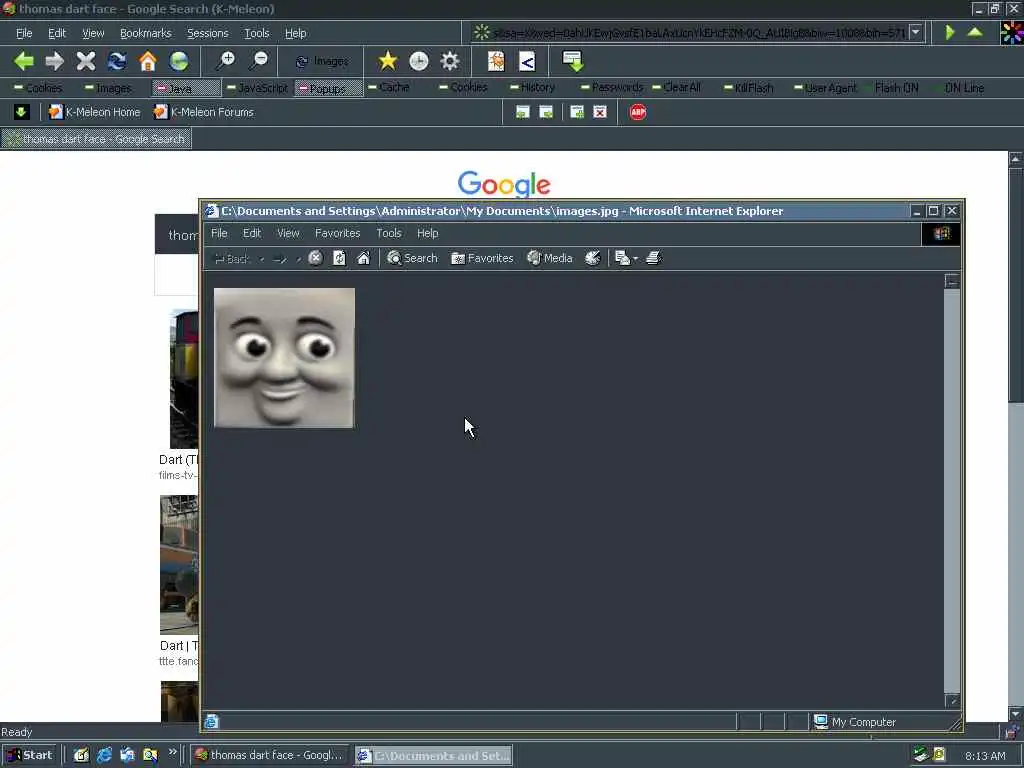Click the Images toolbar button in K-Meleon
1024x768 pixels.
click(322, 61)
